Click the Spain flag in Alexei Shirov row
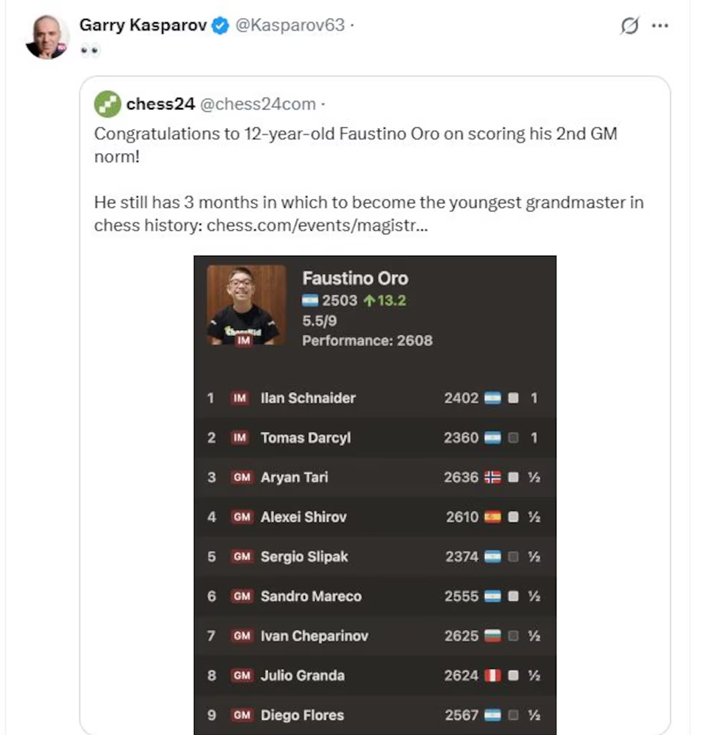 (492, 517)
